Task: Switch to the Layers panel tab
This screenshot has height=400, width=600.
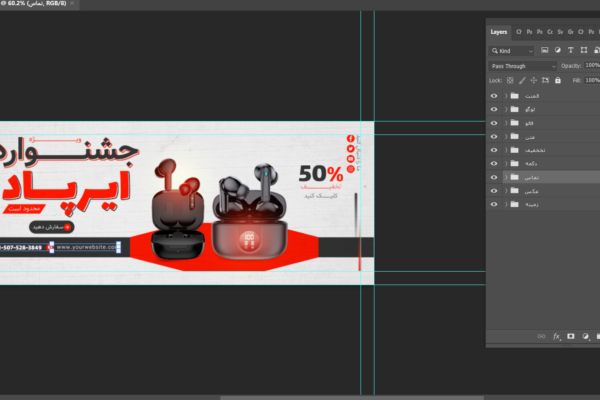Action: pos(500,32)
